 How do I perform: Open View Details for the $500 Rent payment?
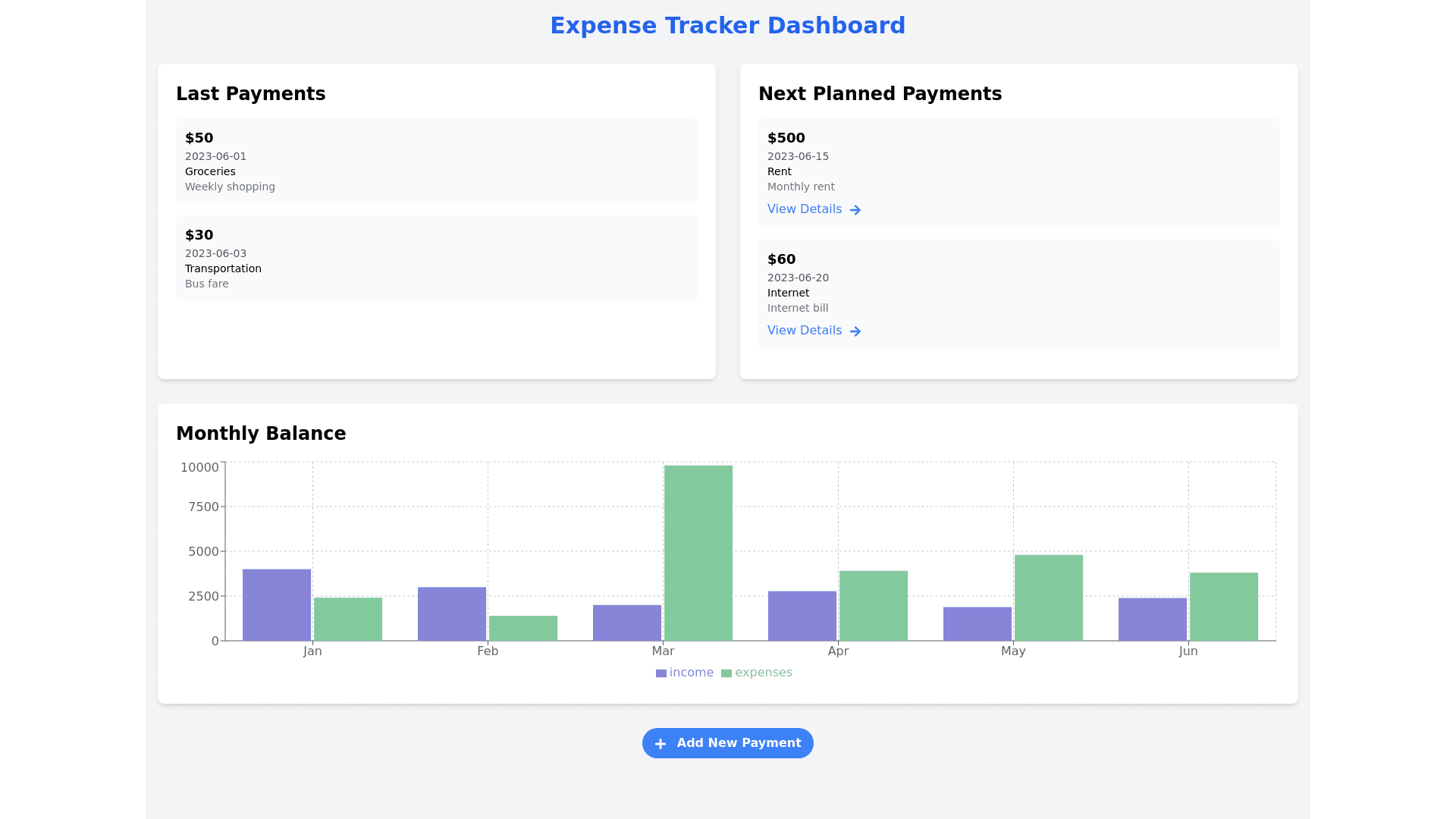click(x=805, y=209)
